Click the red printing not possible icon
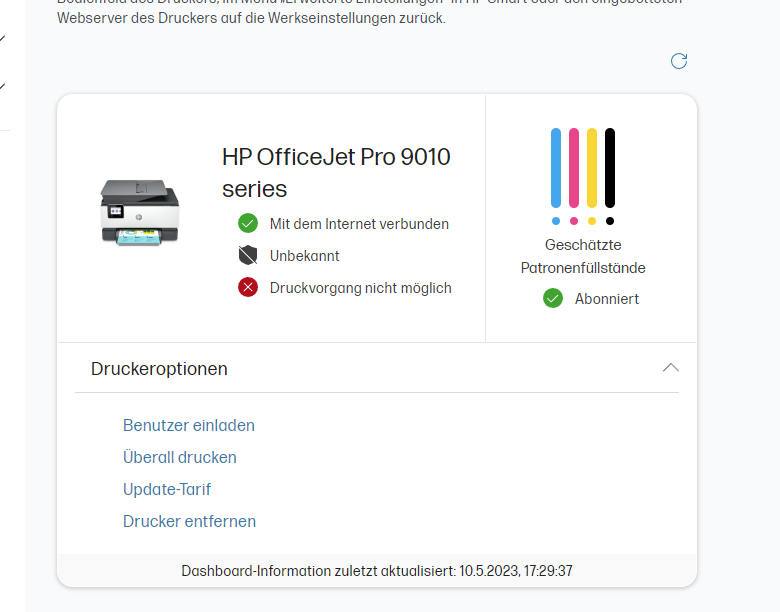 point(248,288)
